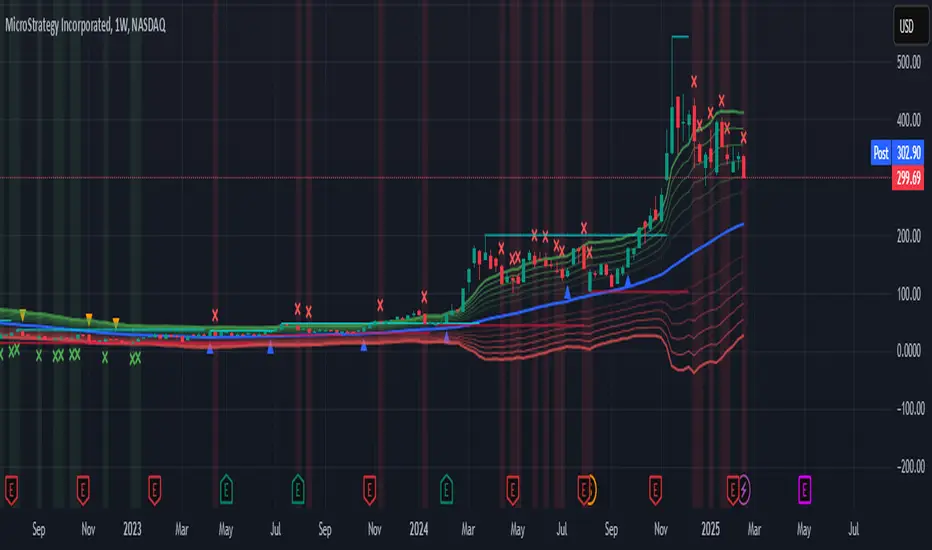Click the purple lightning bolt event icon

tap(744, 490)
